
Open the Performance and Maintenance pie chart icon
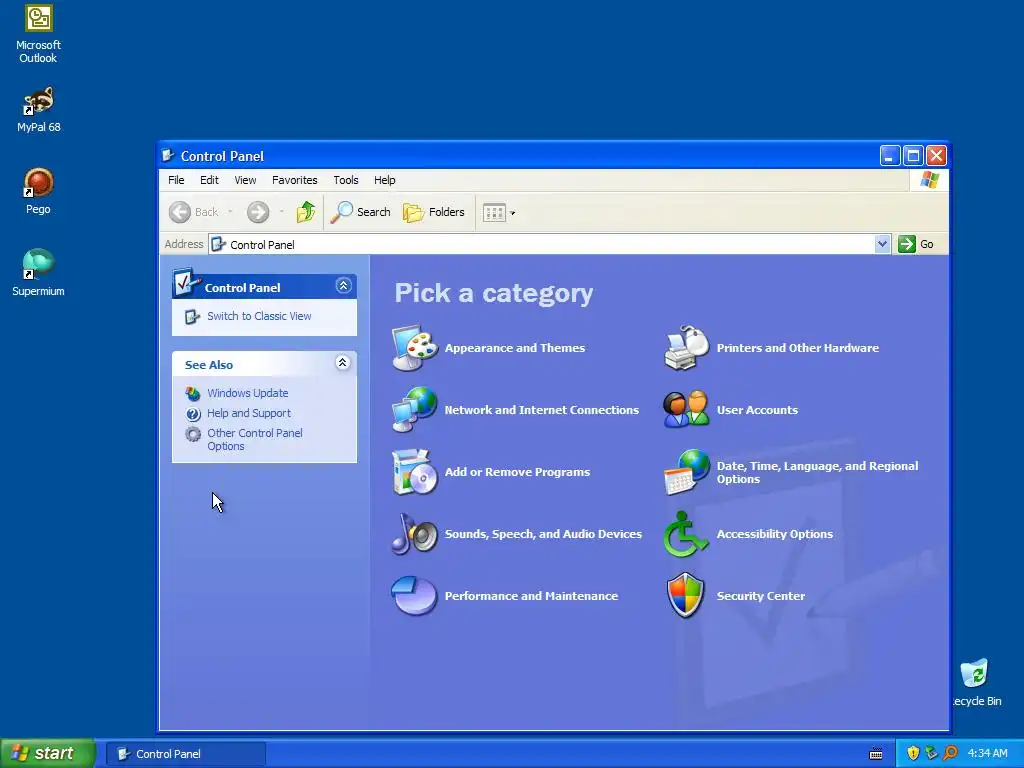tap(414, 596)
